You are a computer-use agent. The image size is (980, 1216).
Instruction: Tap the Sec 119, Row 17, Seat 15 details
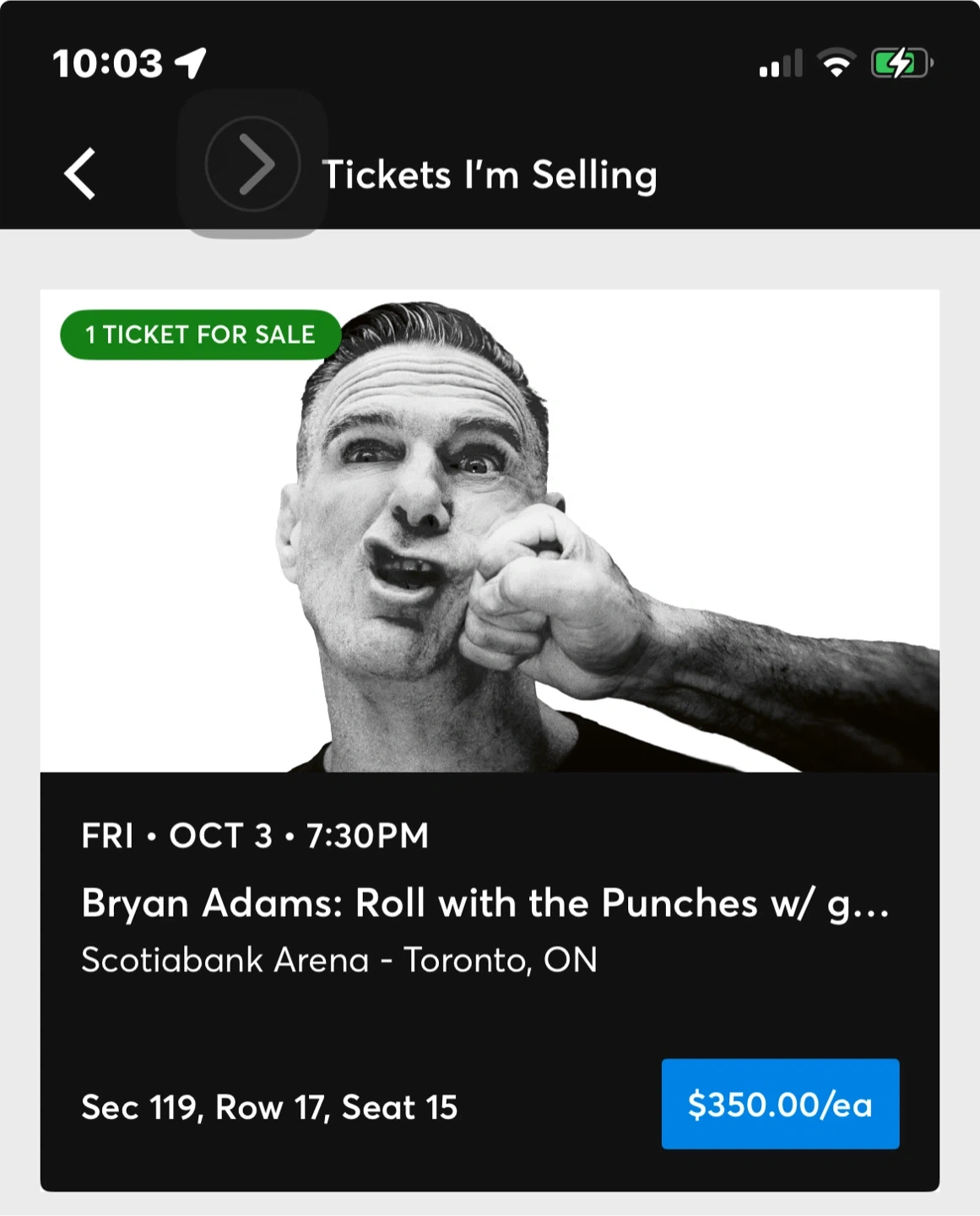[x=269, y=1107]
